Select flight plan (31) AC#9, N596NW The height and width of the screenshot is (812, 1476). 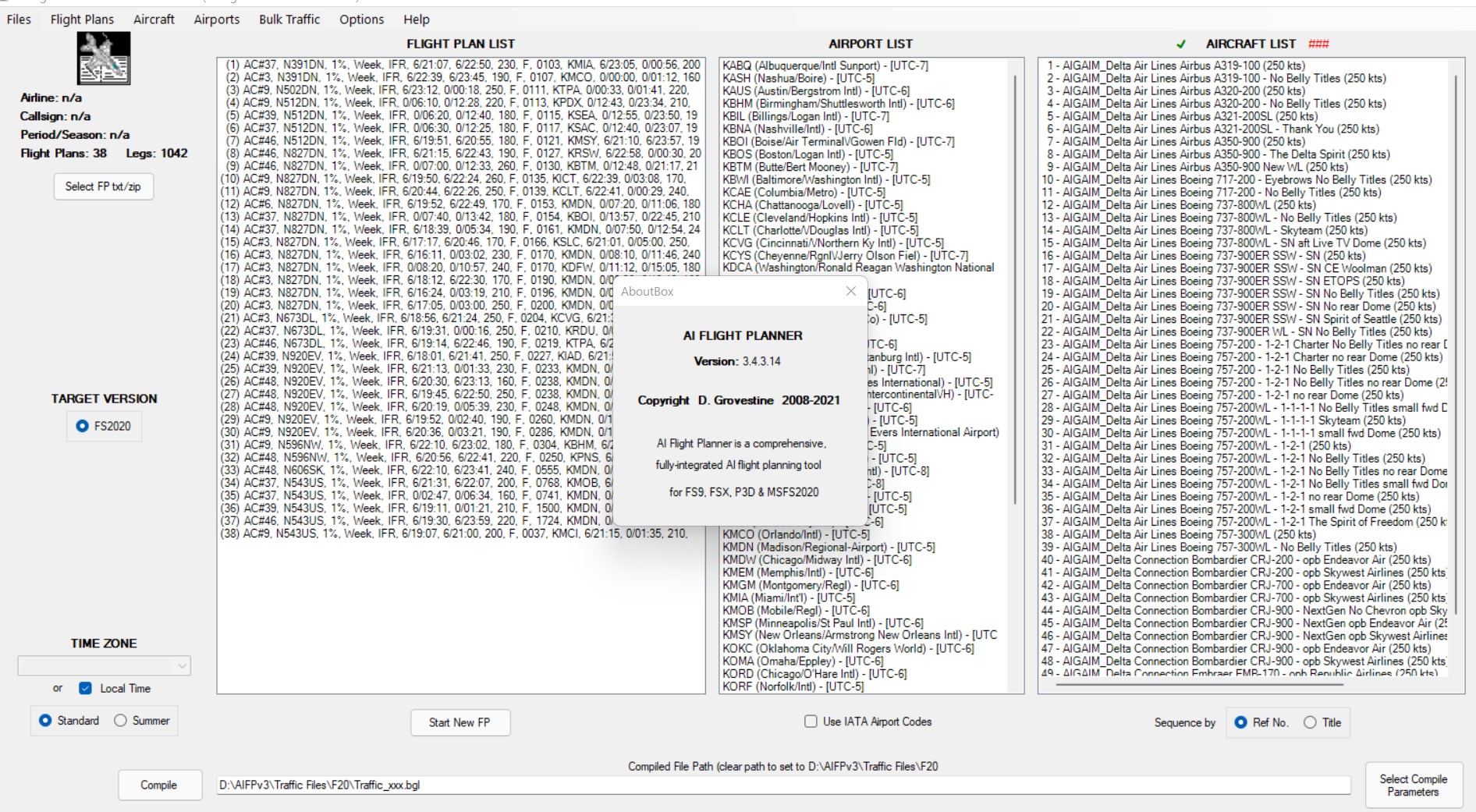point(418,445)
